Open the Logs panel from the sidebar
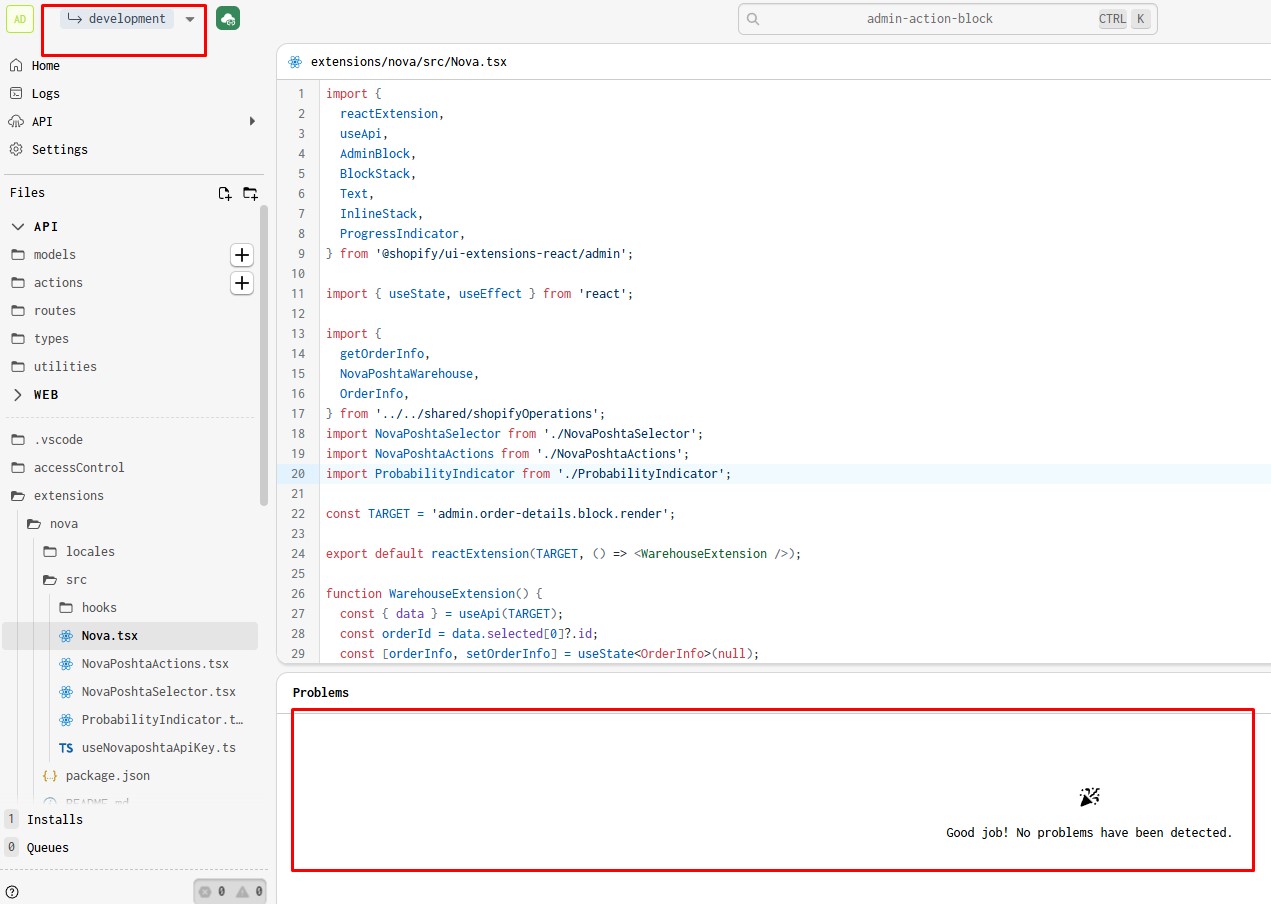 click(x=46, y=93)
